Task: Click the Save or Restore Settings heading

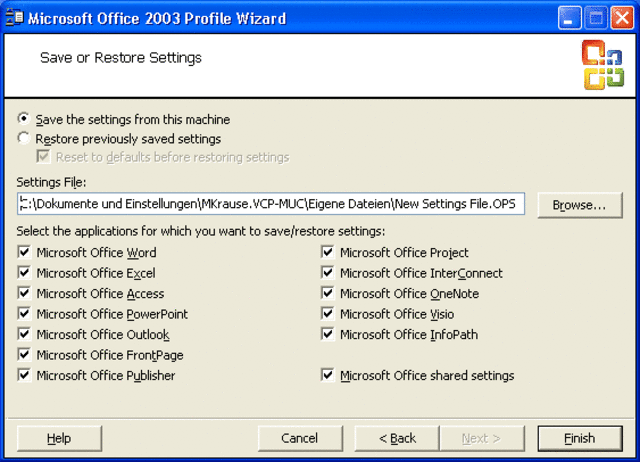Action: click(121, 58)
